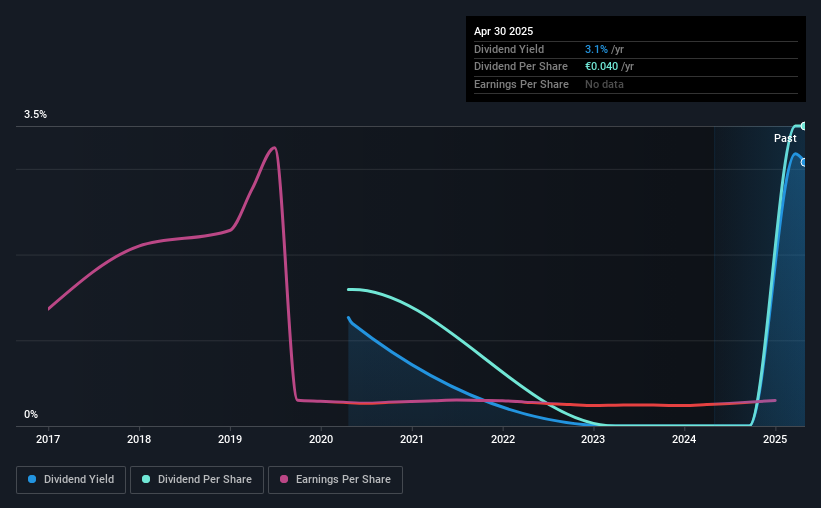
Task: Select the 2017 label on the x-axis
Action: pyautogui.click(x=48, y=439)
